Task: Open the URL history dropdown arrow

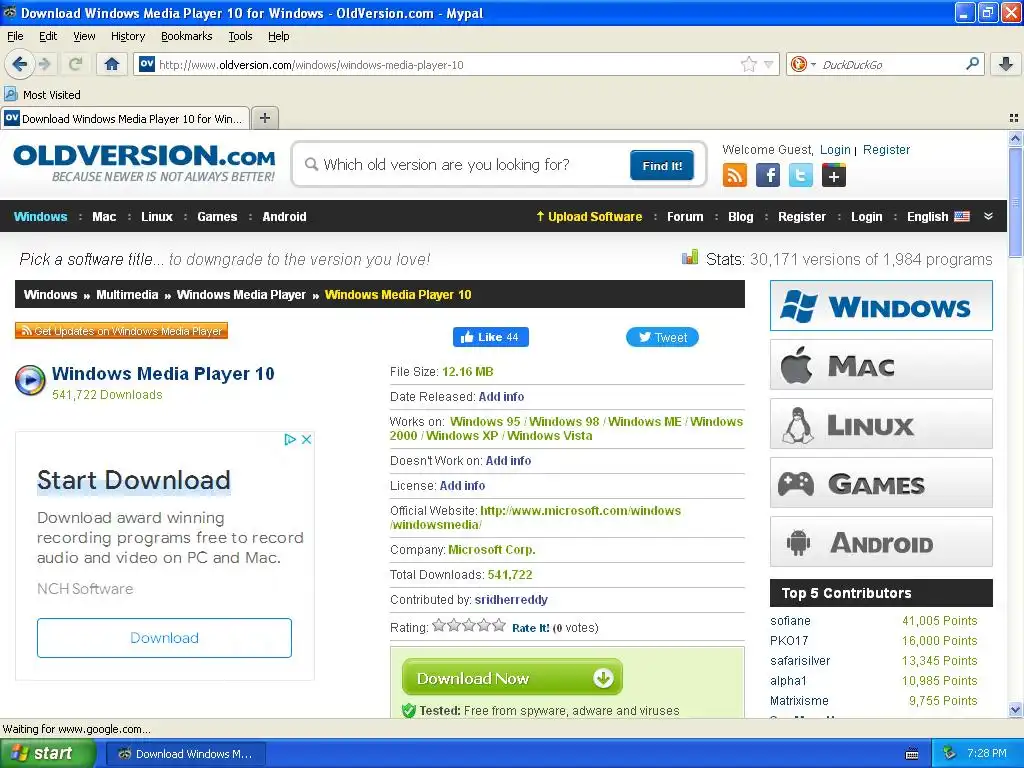Action: pos(769,64)
